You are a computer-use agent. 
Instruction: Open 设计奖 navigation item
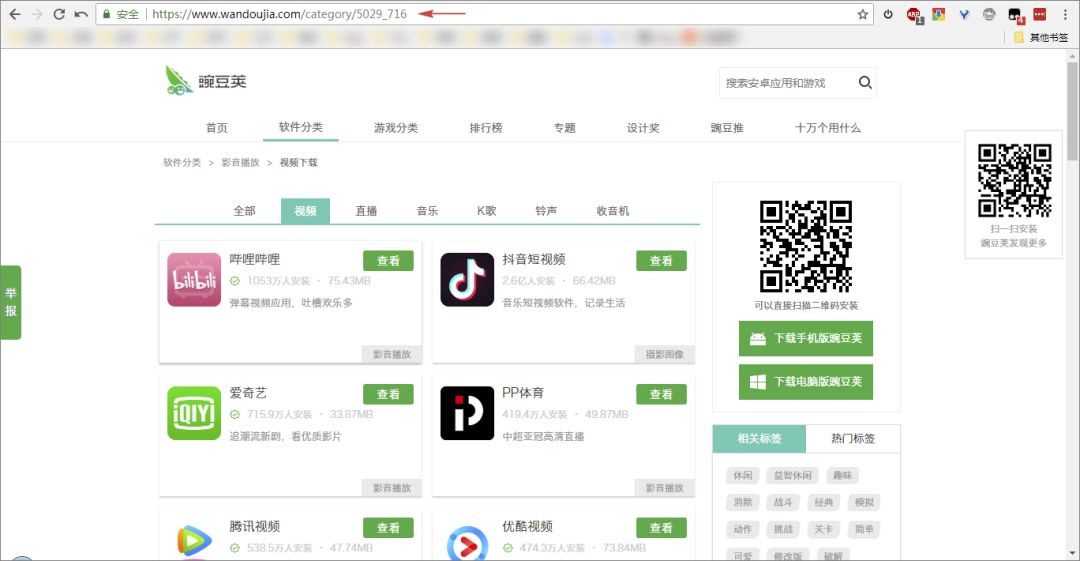pyautogui.click(x=643, y=128)
